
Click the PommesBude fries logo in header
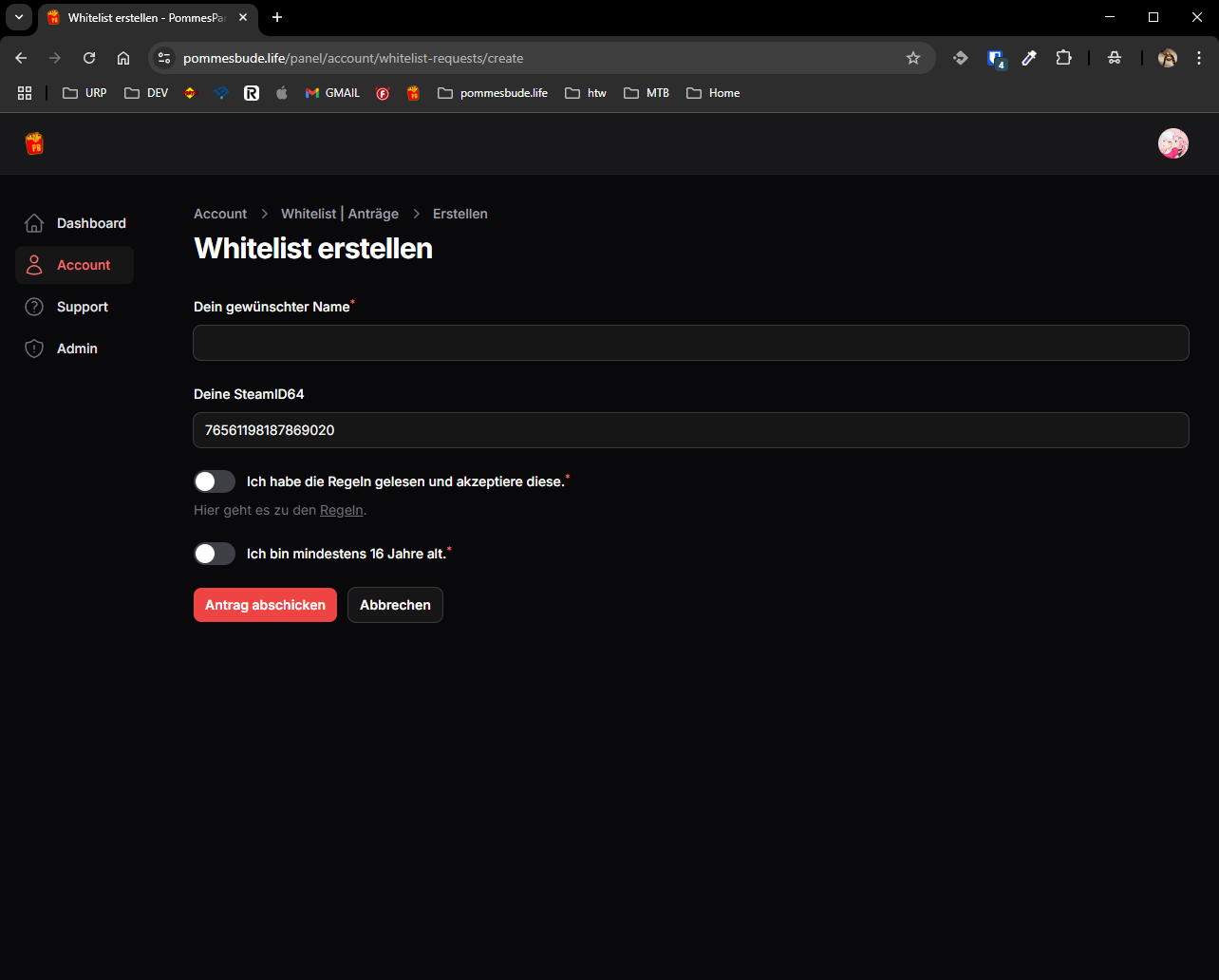click(x=34, y=143)
